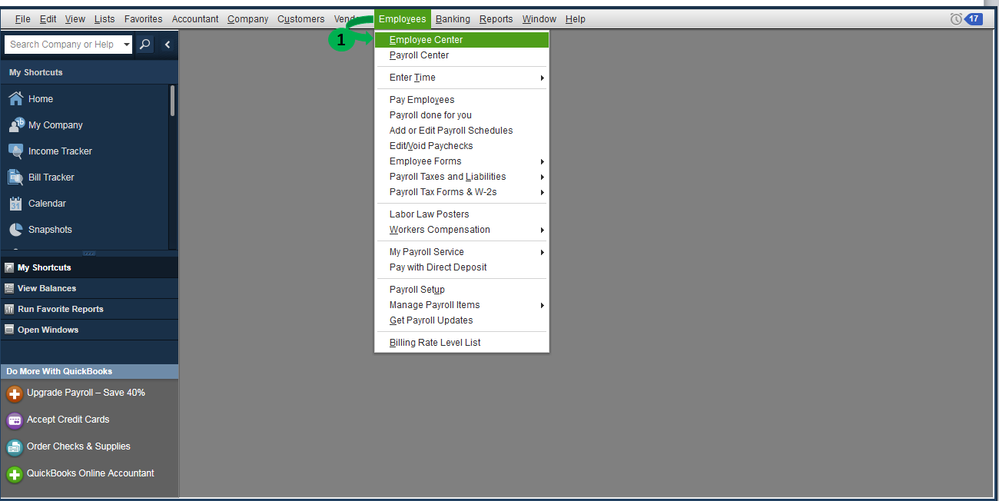
Task: Expand the Enter Time submenu
Action: tap(542, 78)
